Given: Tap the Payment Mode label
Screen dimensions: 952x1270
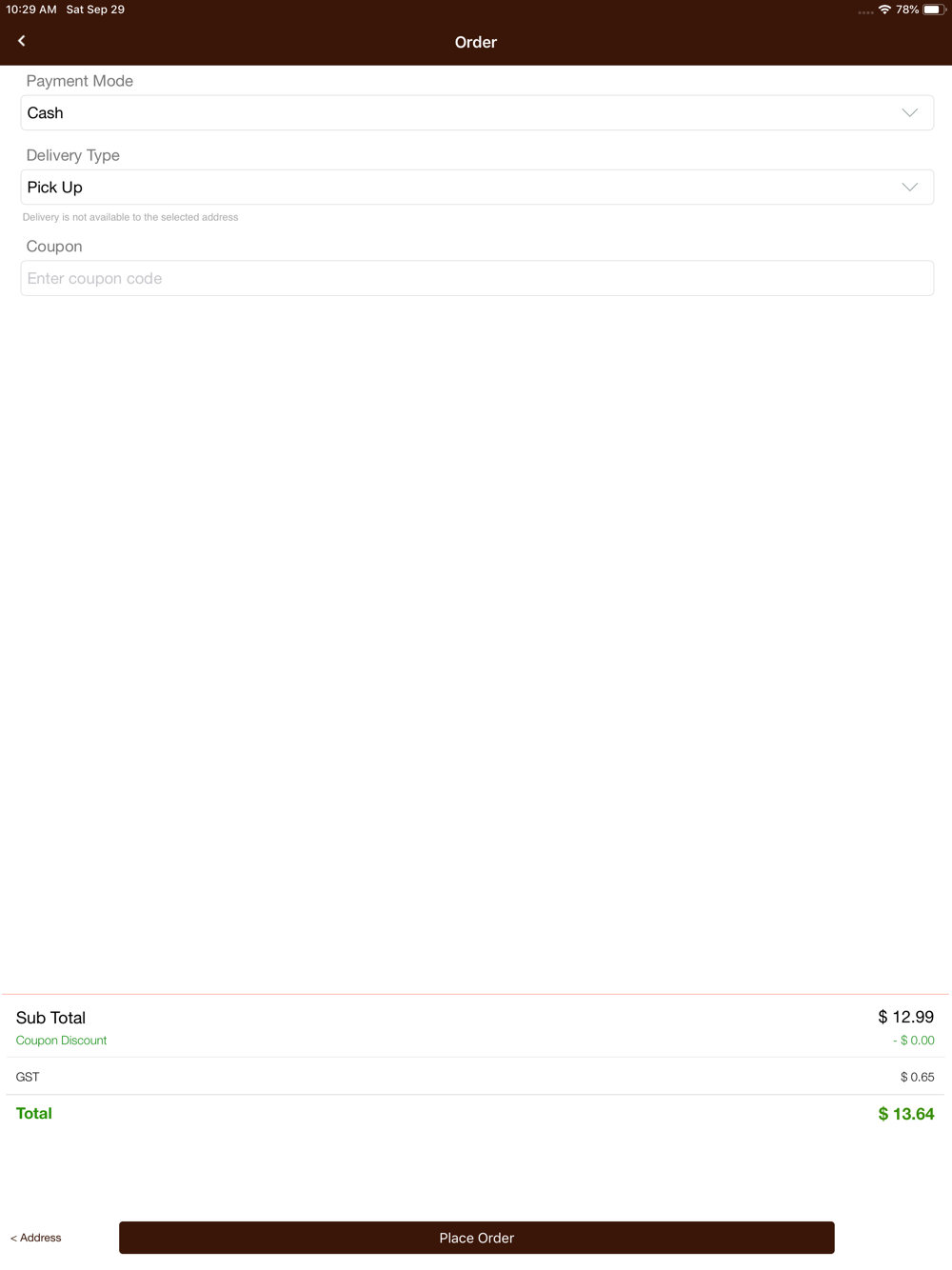Looking at the screenshot, I should coord(80,81).
